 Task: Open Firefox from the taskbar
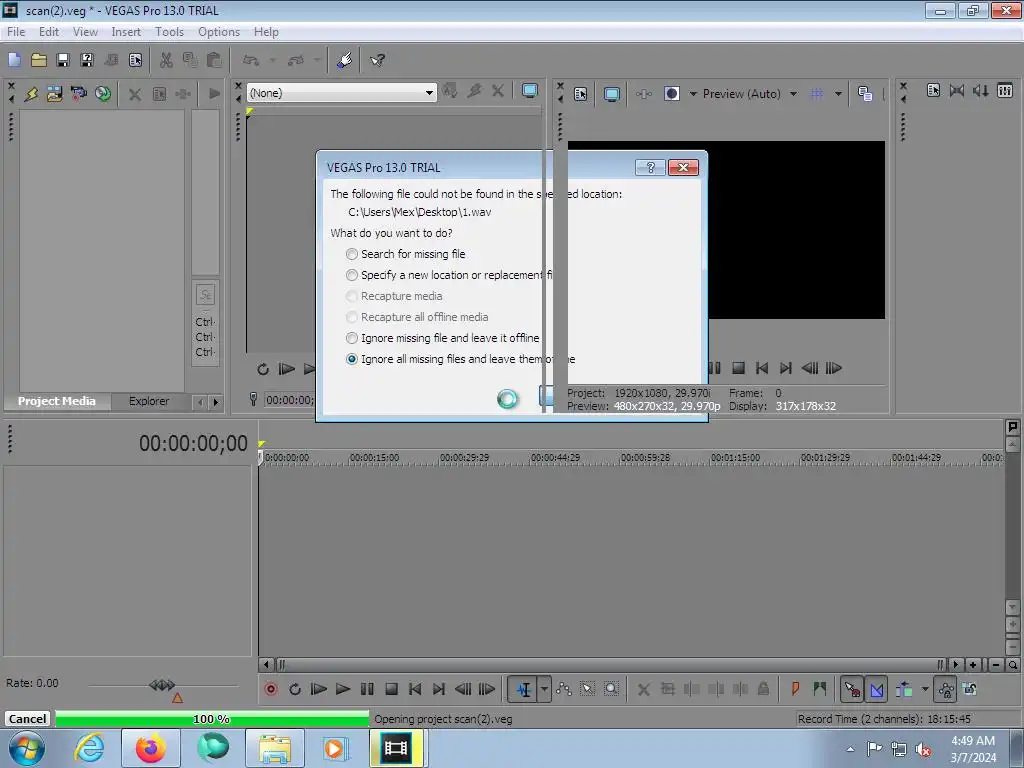click(150, 748)
